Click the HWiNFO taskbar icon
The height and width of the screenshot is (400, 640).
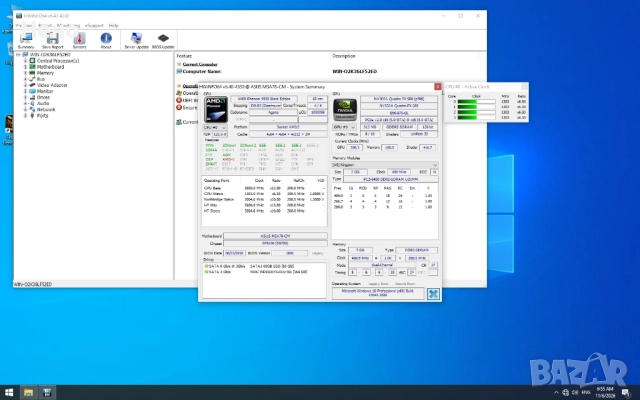47,393
